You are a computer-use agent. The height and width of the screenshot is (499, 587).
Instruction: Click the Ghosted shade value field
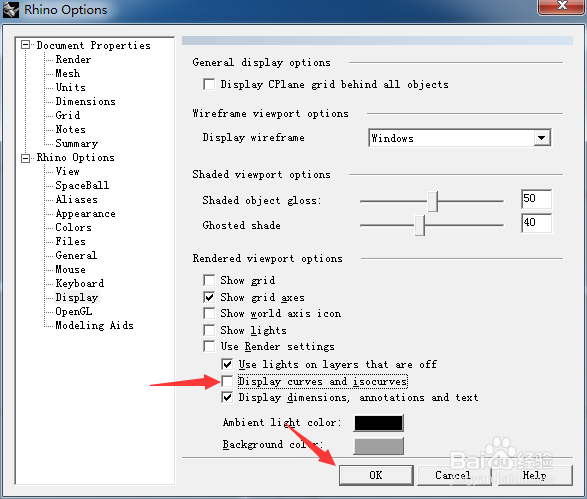[536, 223]
